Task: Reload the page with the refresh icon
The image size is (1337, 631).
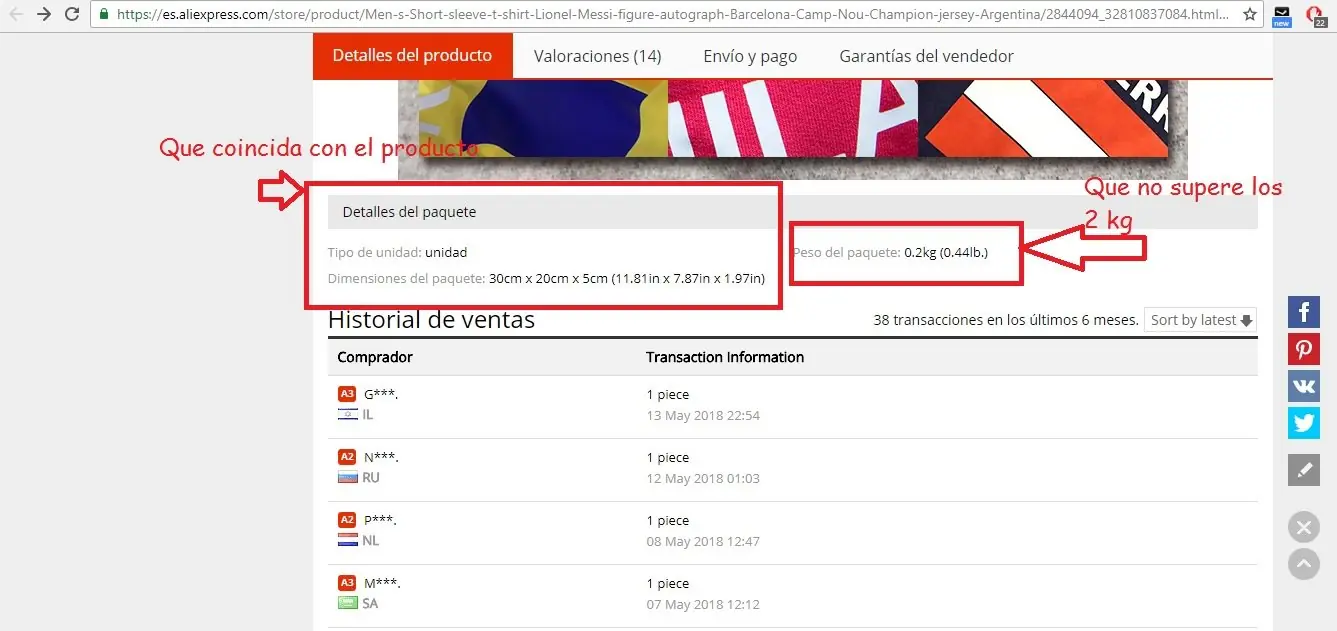Action: (72, 15)
